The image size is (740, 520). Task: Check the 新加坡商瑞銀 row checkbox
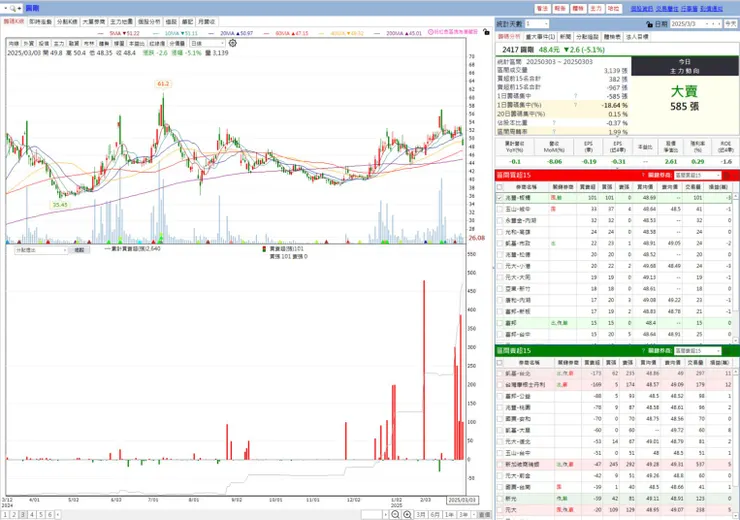[500, 464]
